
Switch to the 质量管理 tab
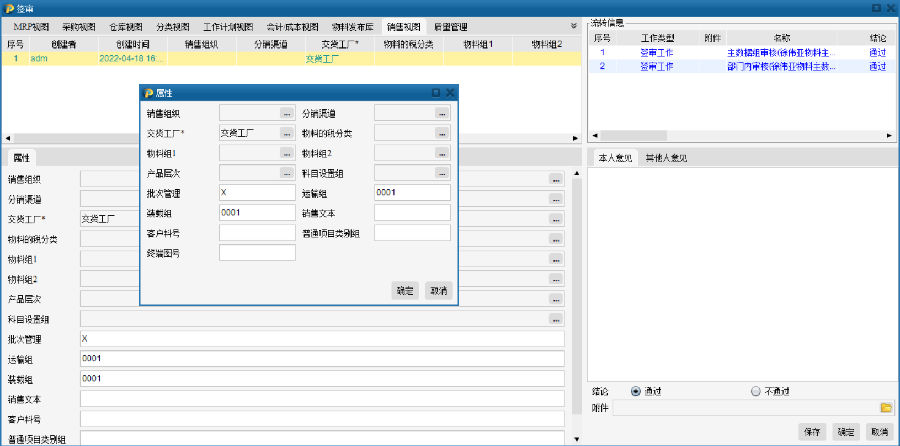pos(449,26)
